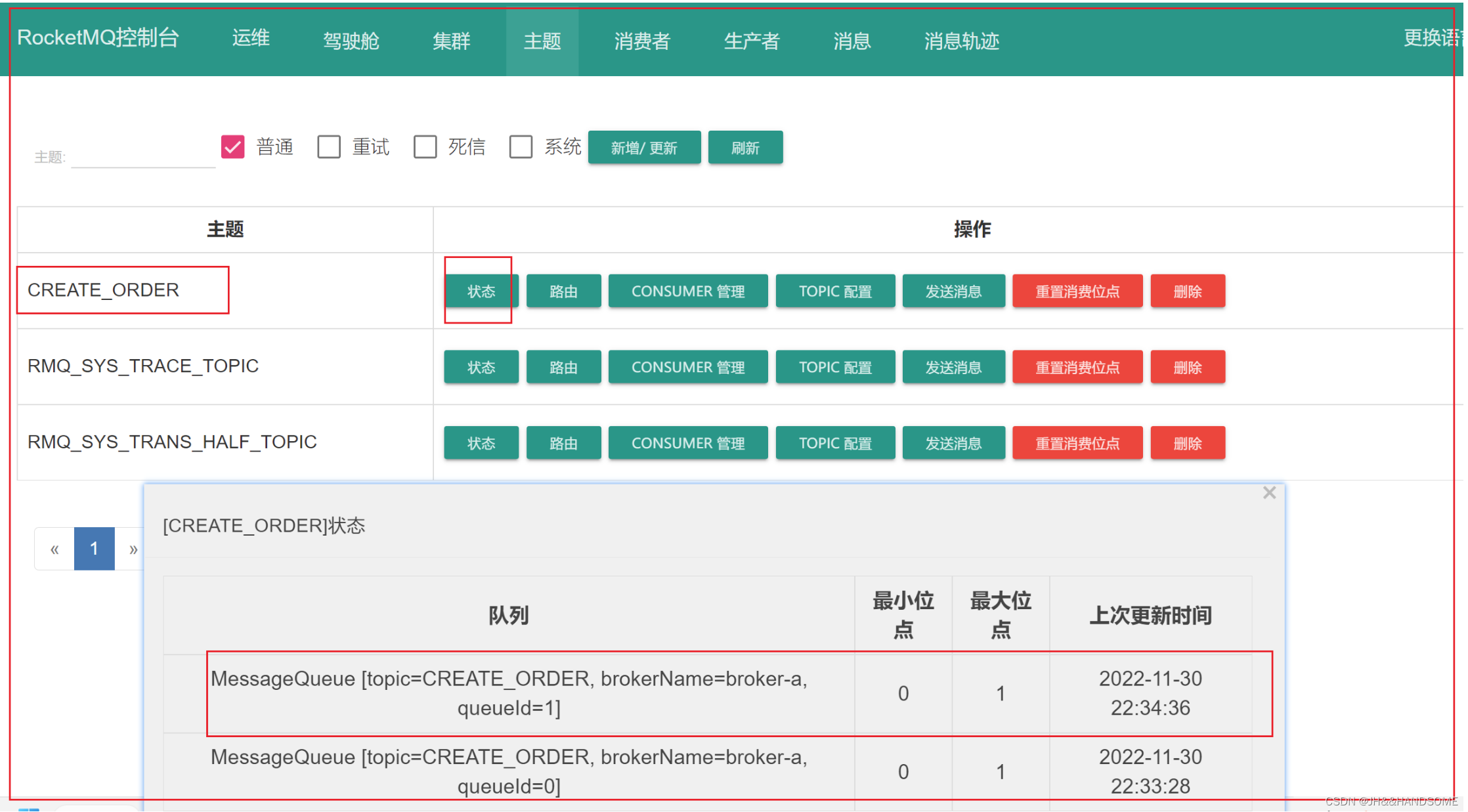Click 新增/更新 button to add topic

tap(643, 147)
